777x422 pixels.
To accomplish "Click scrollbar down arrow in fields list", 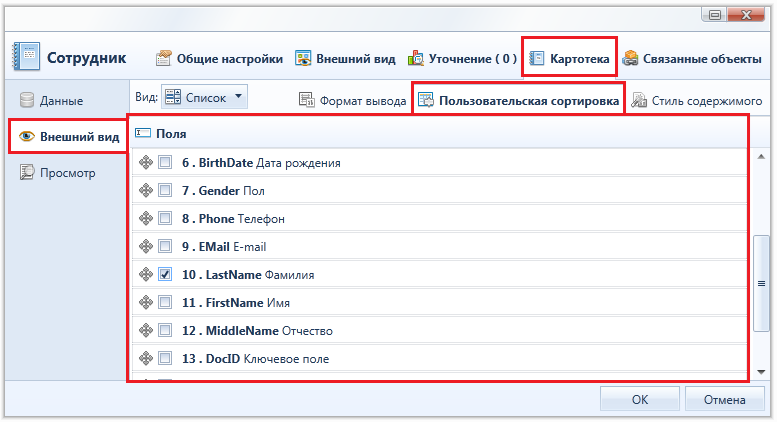I will (762, 372).
